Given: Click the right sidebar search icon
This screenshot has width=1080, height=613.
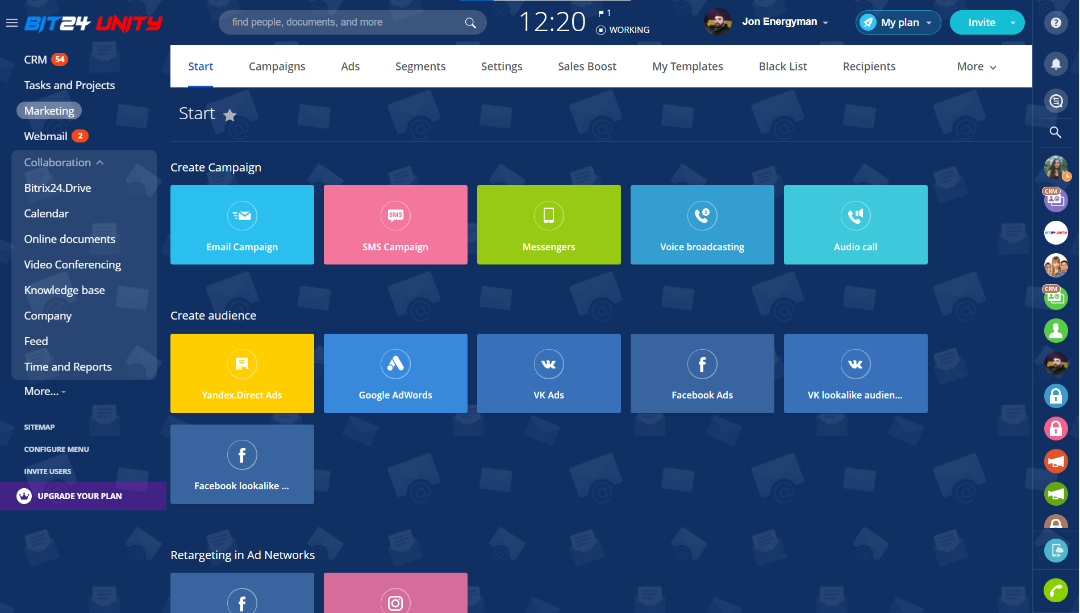Looking at the screenshot, I should point(1055,132).
